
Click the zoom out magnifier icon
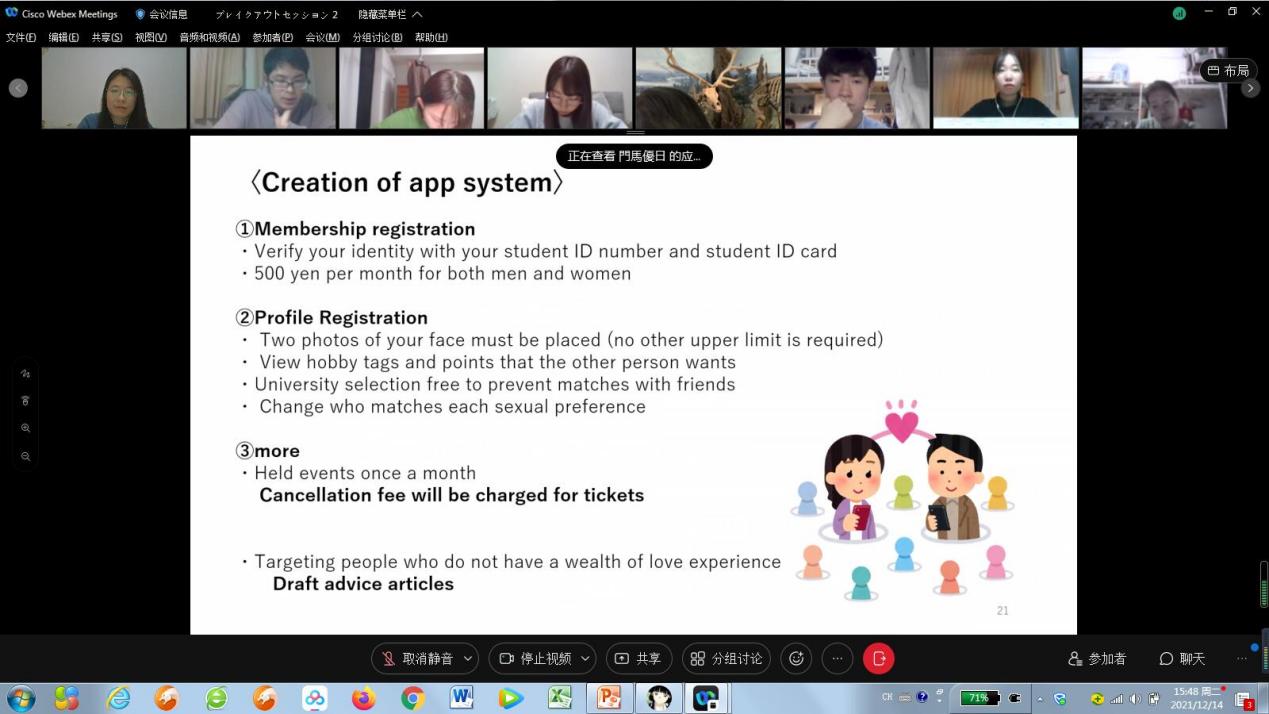[x=26, y=457]
